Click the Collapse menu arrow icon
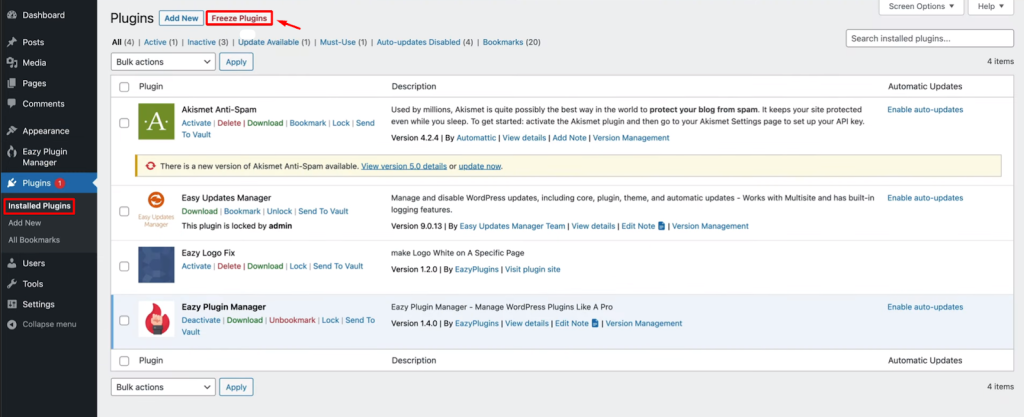This screenshot has width=1024, height=417. pyautogui.click(x=11, y=324)
